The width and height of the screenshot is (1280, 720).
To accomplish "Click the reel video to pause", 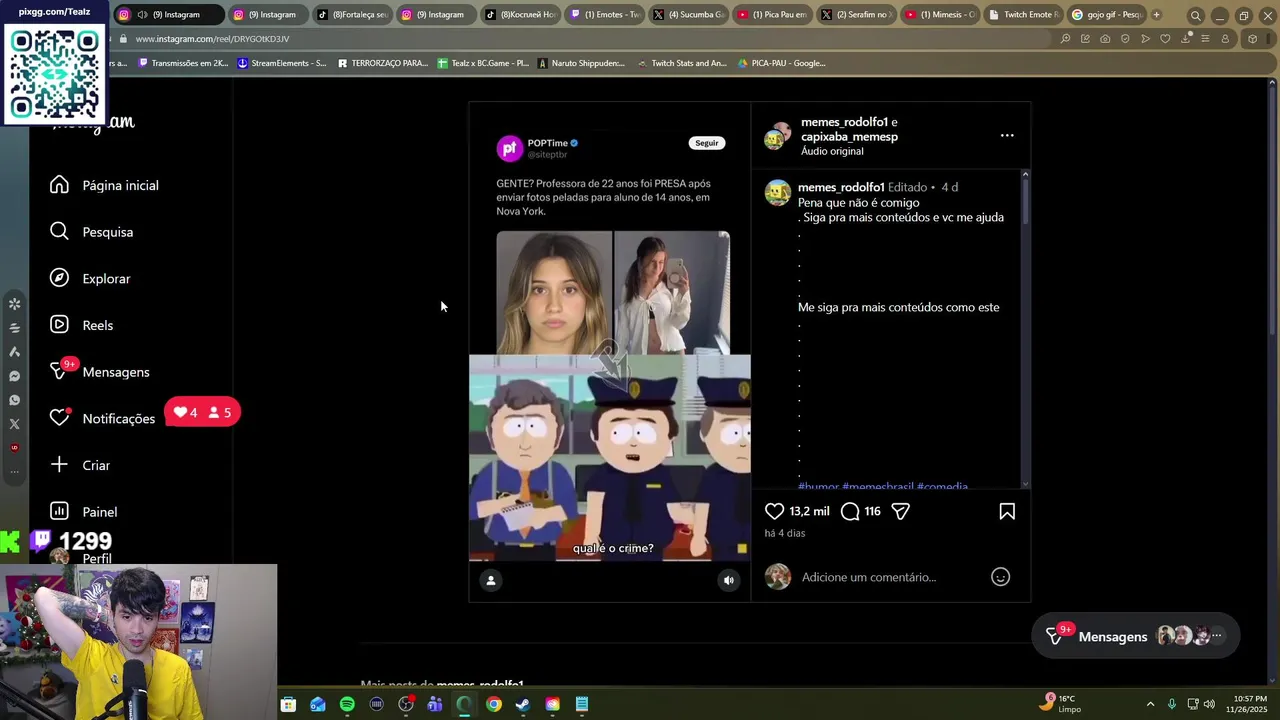I will pyautogui.click(x=610, y=350).
